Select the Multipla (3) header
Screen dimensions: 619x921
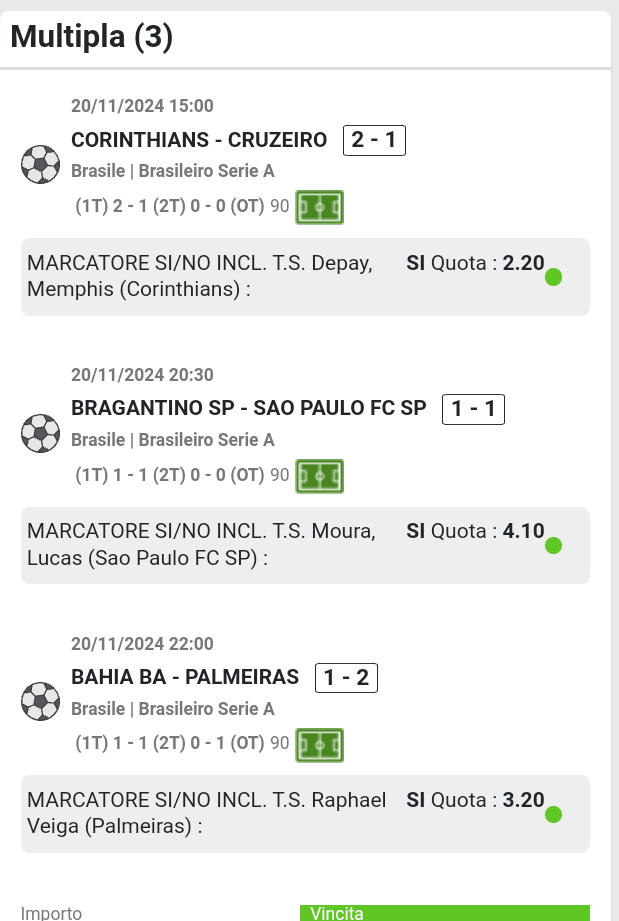tap(92, 38)
